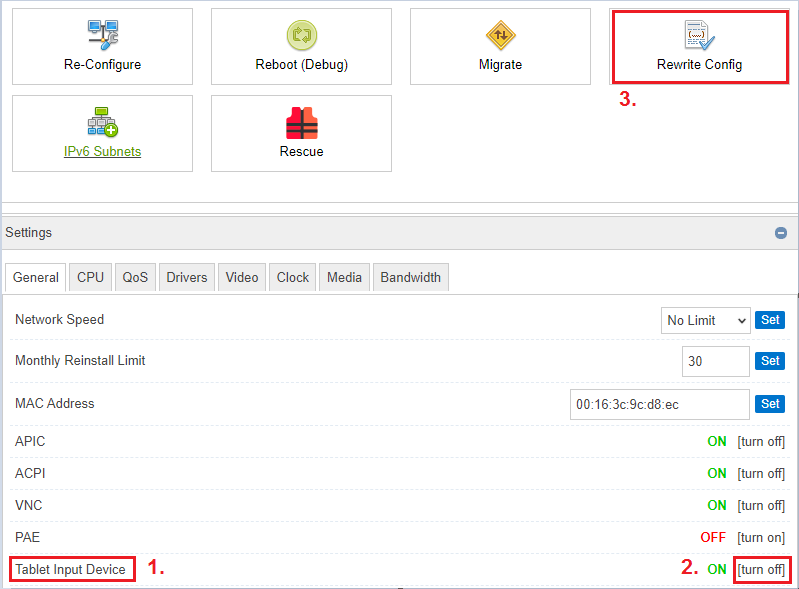Click the Re-Configure network icon
This screenshot has width=799, height=589.
[102, 35]
